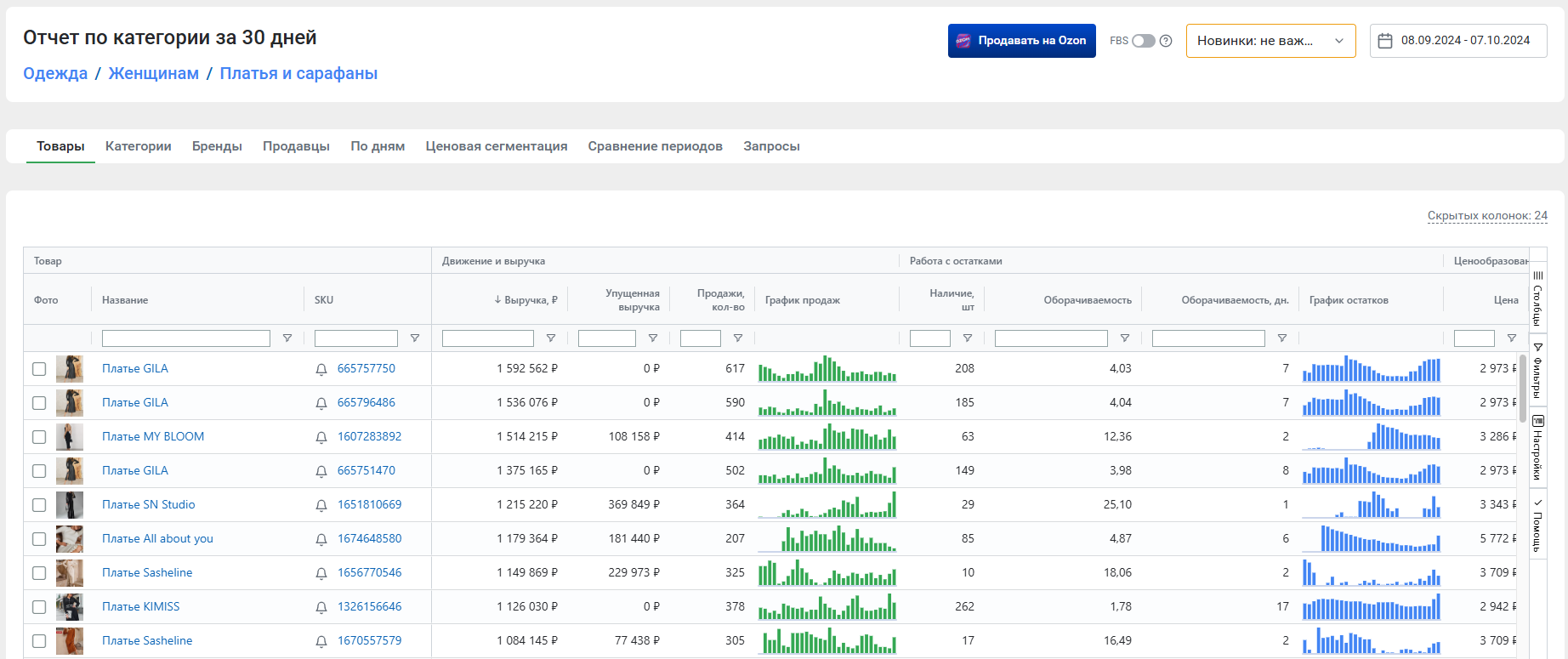Image resolution: width=1568 pixels, height=659 pixels.
Task: Select checkbox for Платье SN Studio row
Action: (x=39, y=505)
